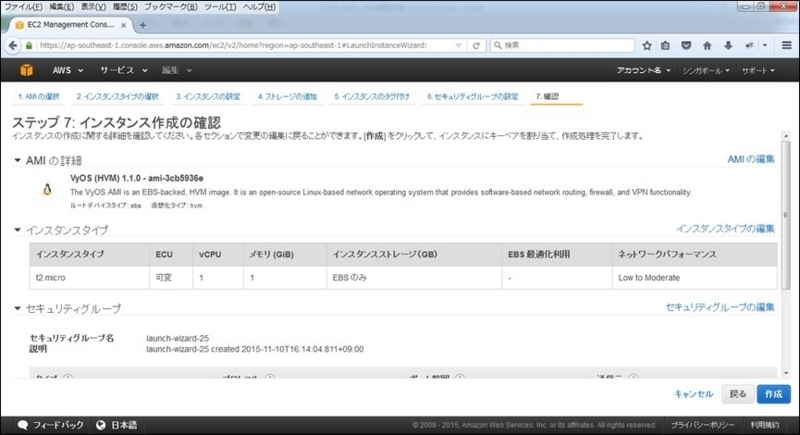
Task: Collapse the セキュリティグループ section
Action: (17, 308)
